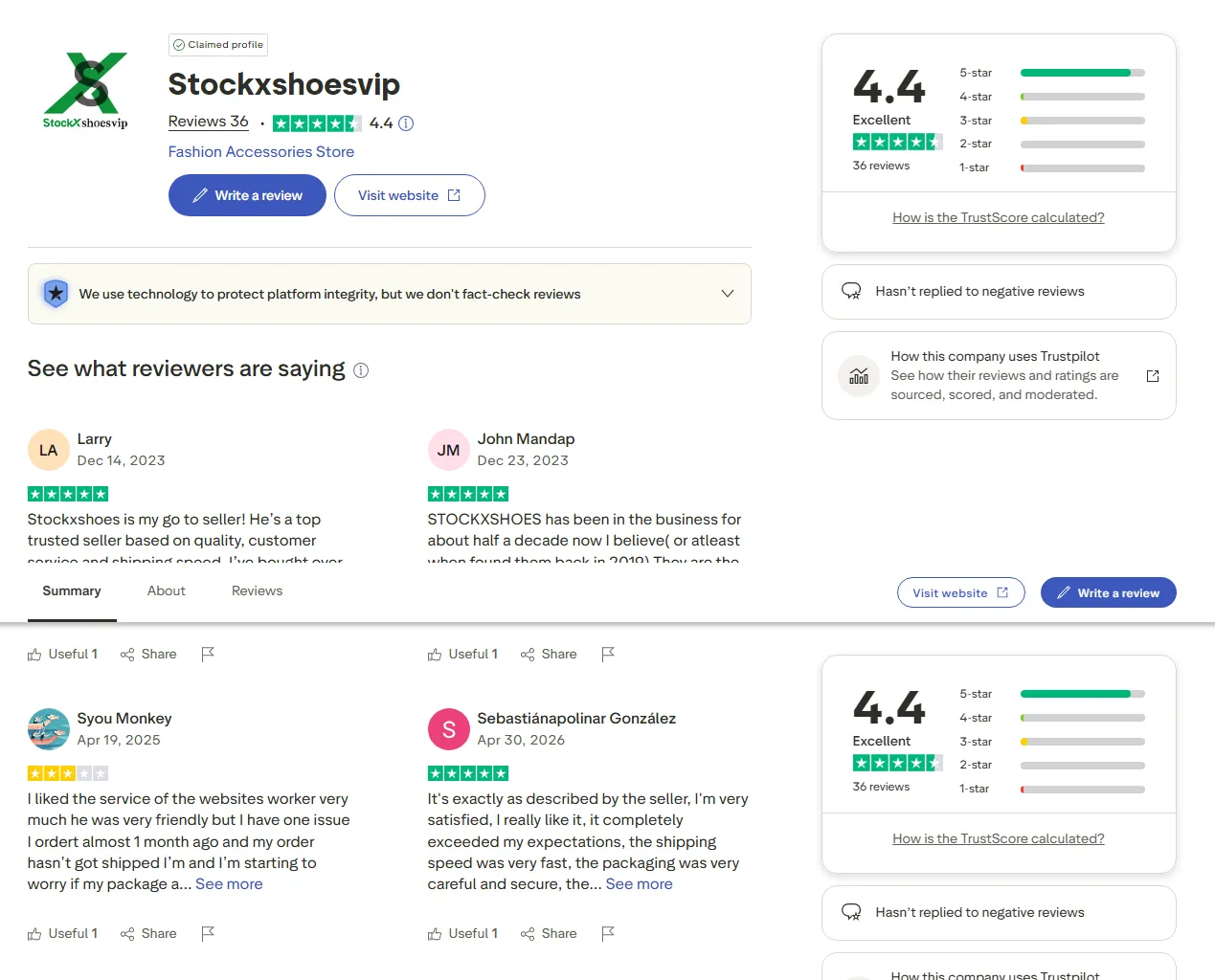Flag John Mandap's review

608,655
